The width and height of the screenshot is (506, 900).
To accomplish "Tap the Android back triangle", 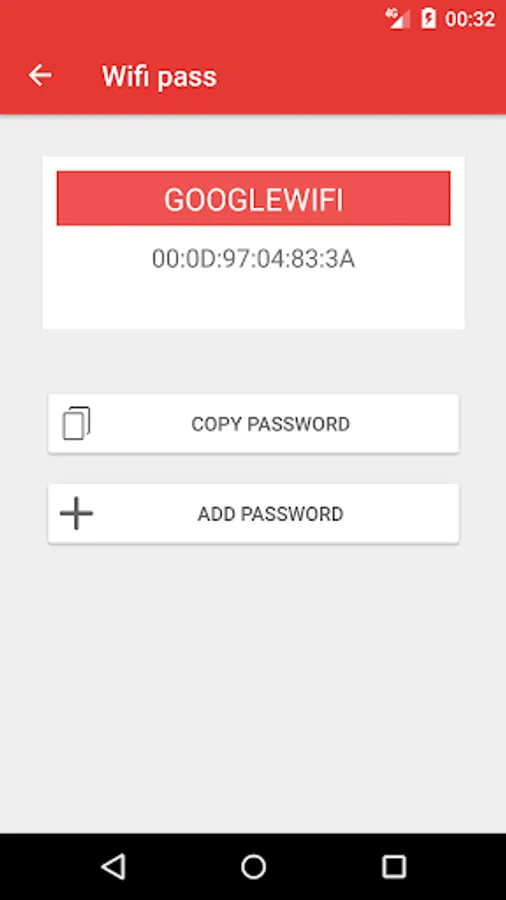I will click(114, 866).
